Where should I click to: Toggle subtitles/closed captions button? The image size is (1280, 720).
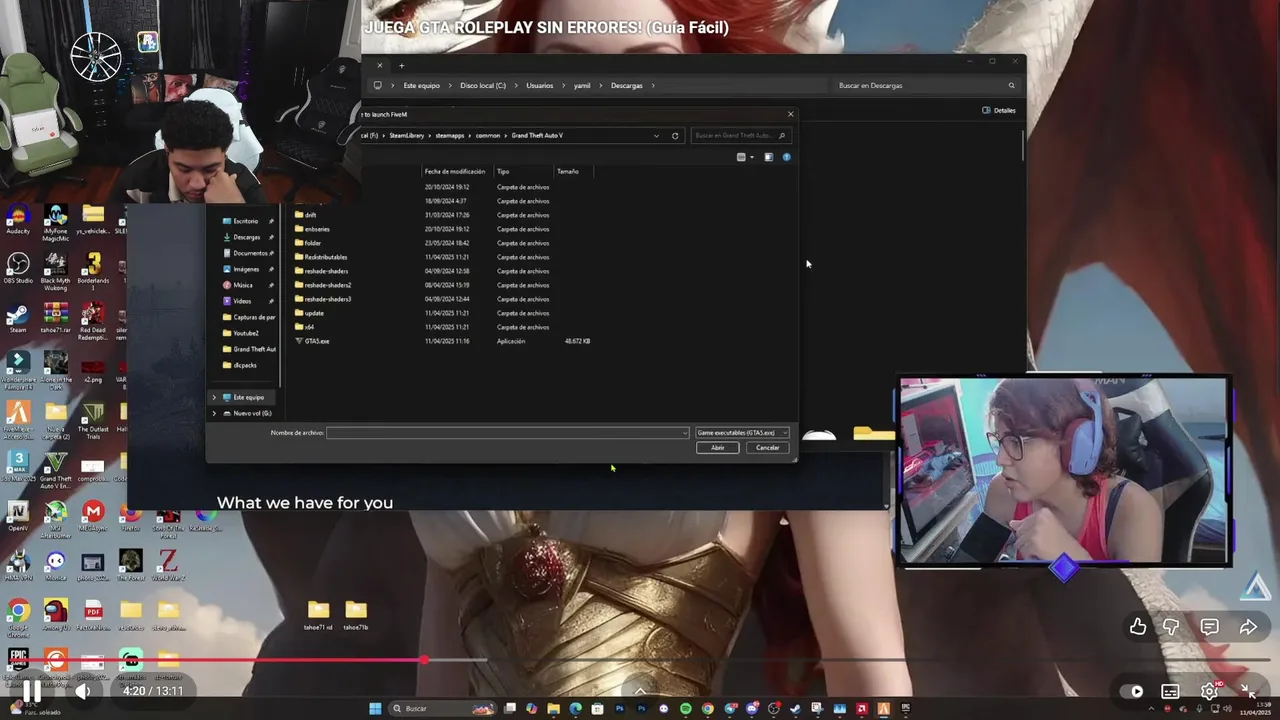1170,691
